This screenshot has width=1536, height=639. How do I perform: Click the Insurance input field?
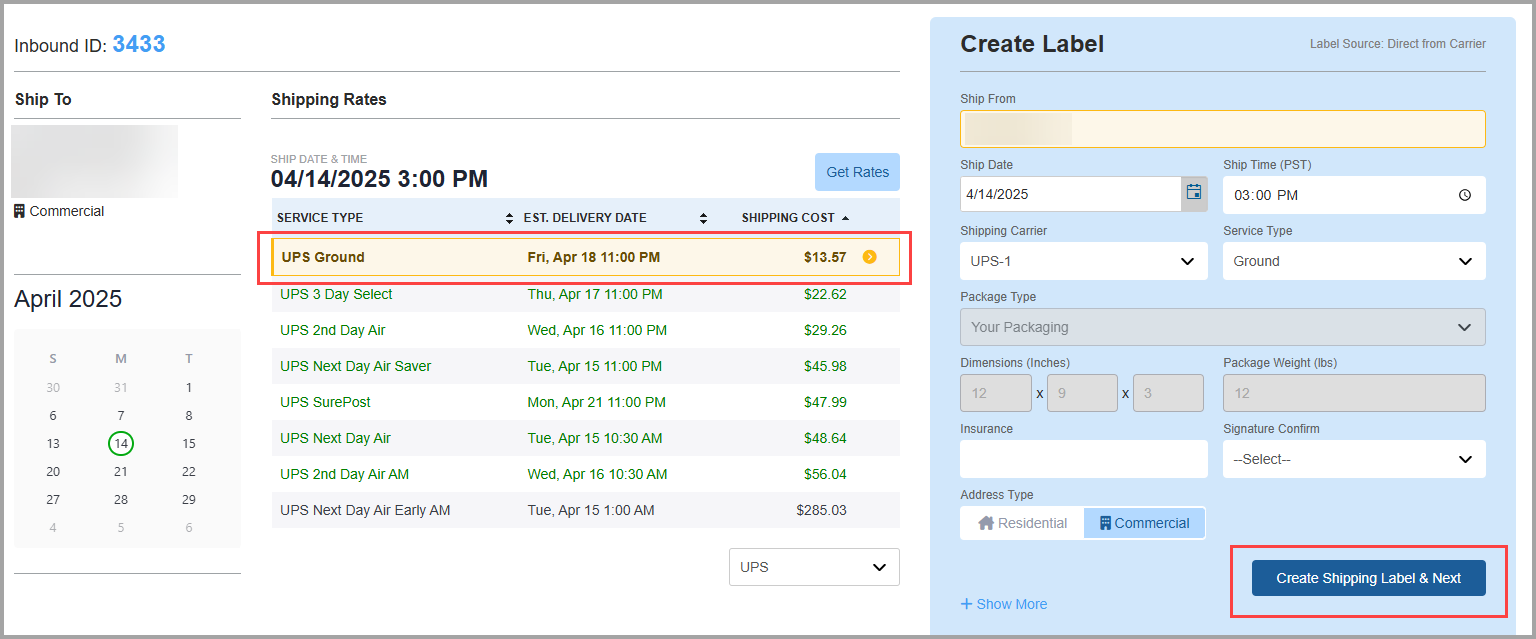tap(1083, 459)
